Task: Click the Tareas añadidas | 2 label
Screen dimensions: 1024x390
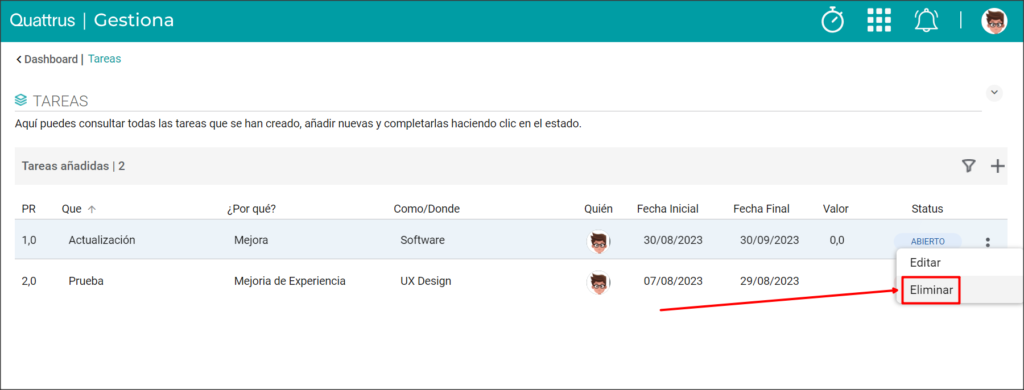Action: point(73,166)
